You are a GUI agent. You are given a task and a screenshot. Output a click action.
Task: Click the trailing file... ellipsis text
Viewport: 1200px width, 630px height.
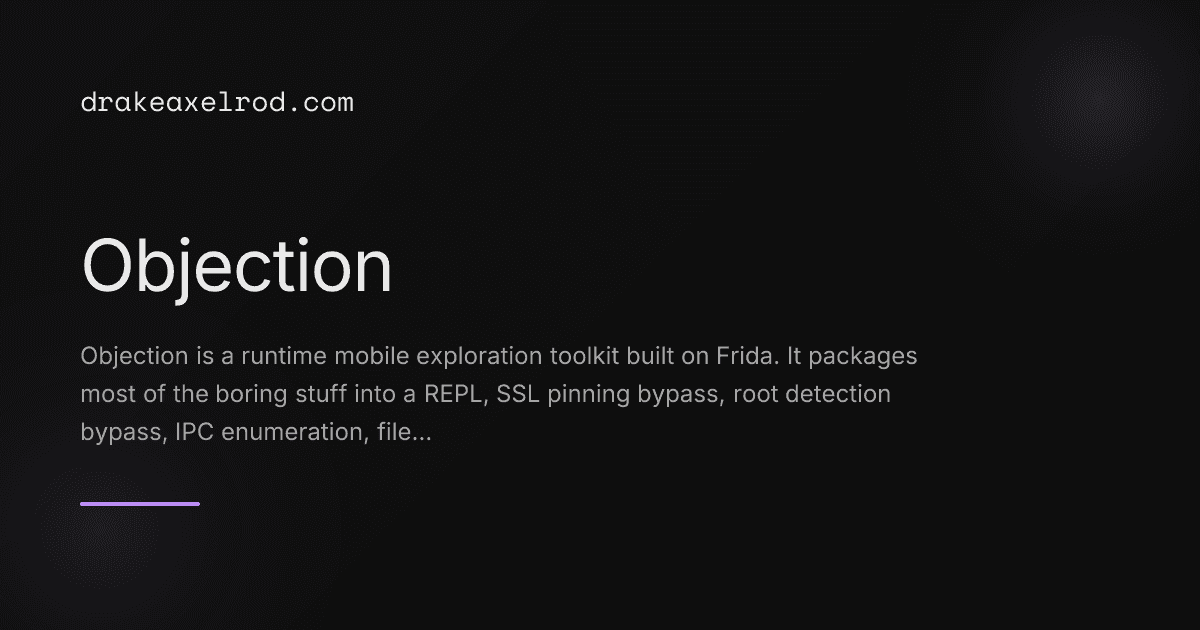click(x=405, y=432)
